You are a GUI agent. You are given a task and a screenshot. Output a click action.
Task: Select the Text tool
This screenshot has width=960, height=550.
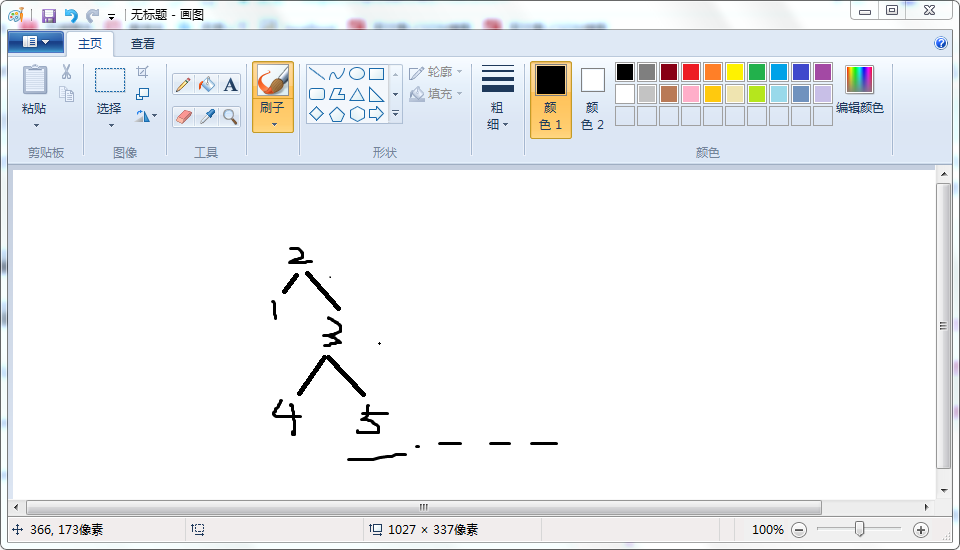(230, 84)
